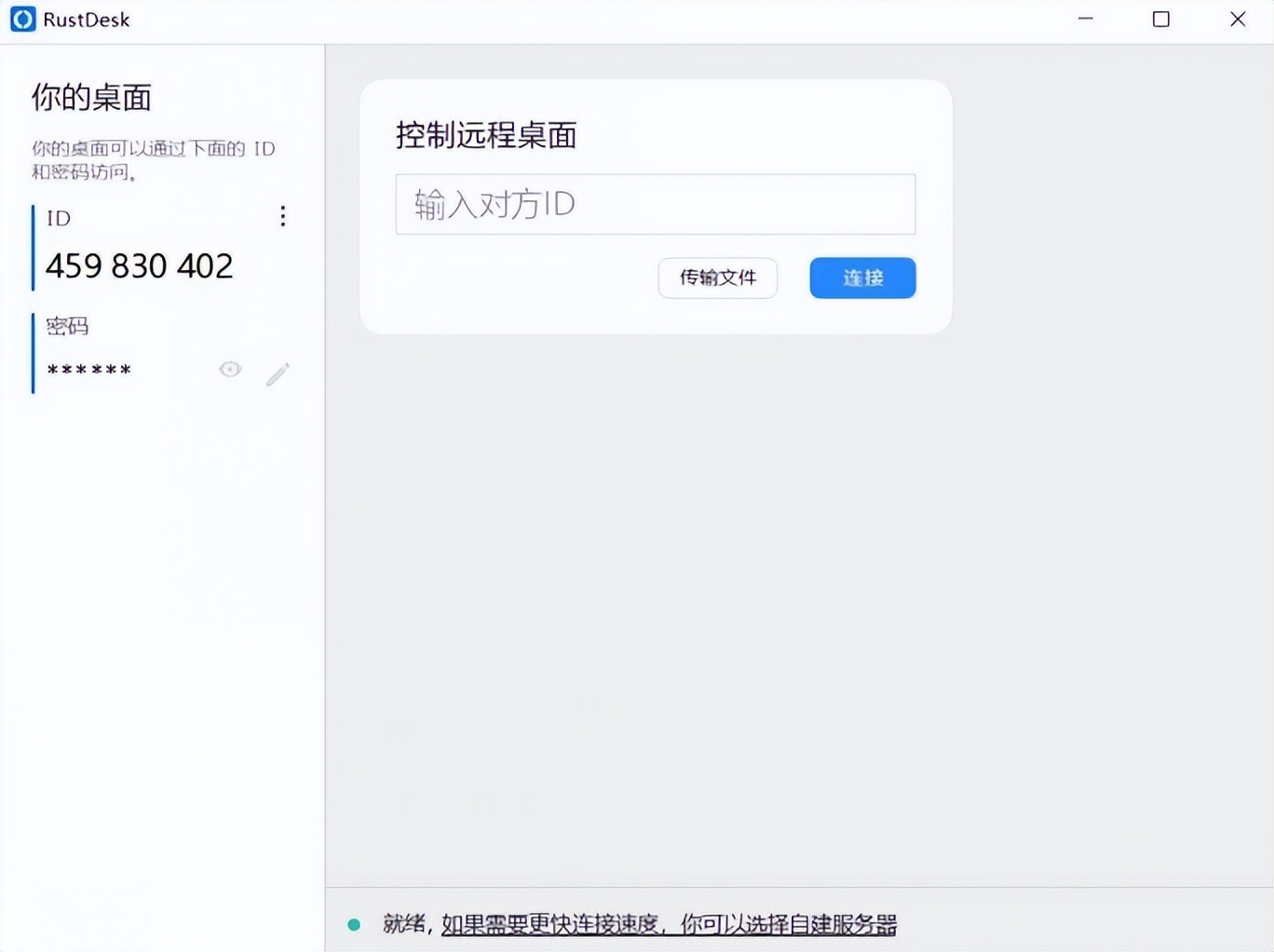This screenshot has height=952, width=1274.
Task: Select the 连接 connect button
Action: tap(861, 278)
